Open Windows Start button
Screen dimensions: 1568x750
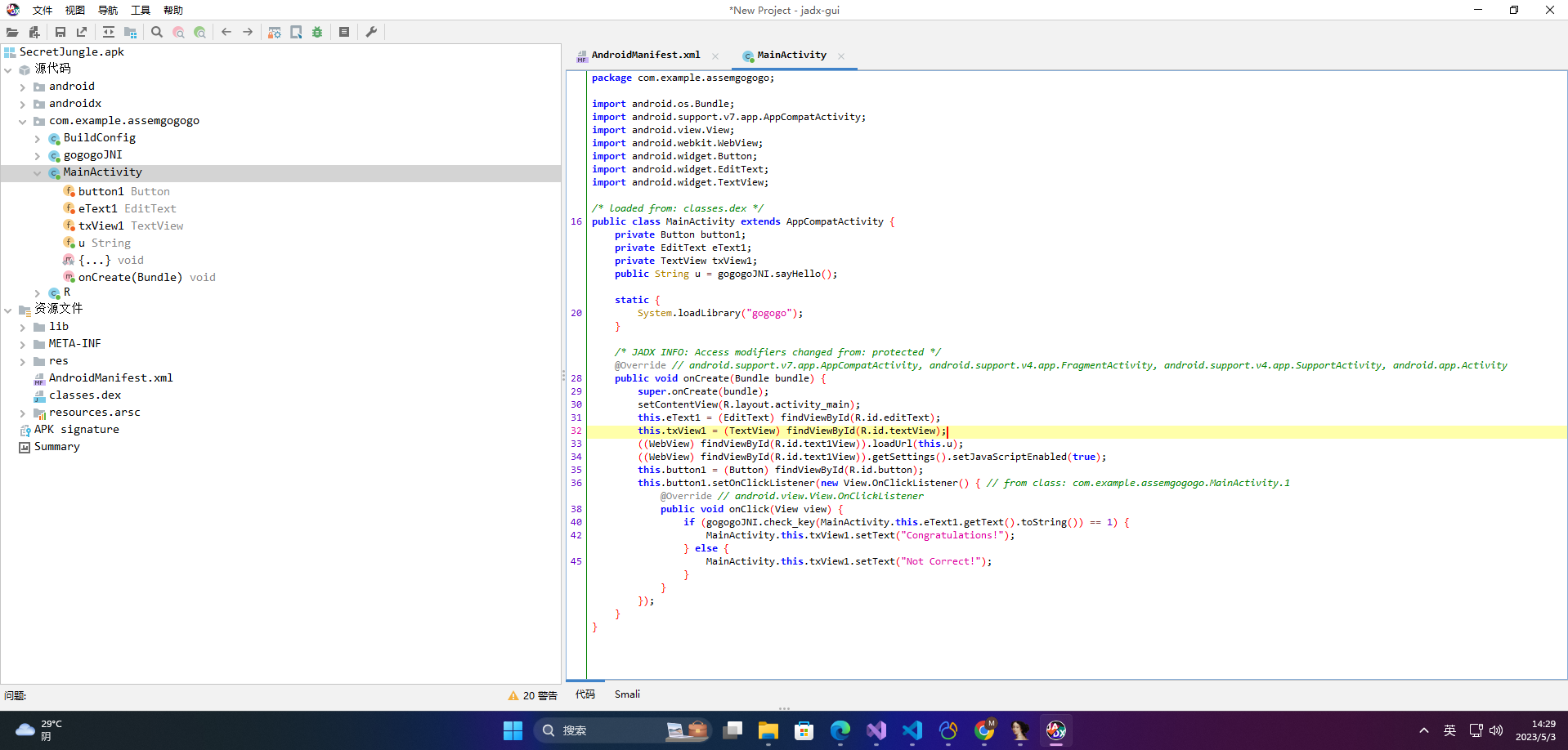(x=513, y=730)
